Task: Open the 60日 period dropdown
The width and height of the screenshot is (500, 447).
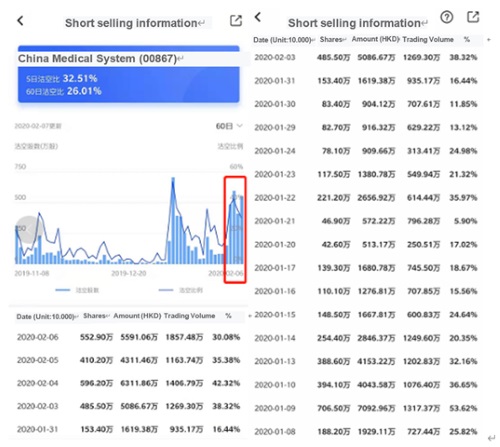Action: 229,126
